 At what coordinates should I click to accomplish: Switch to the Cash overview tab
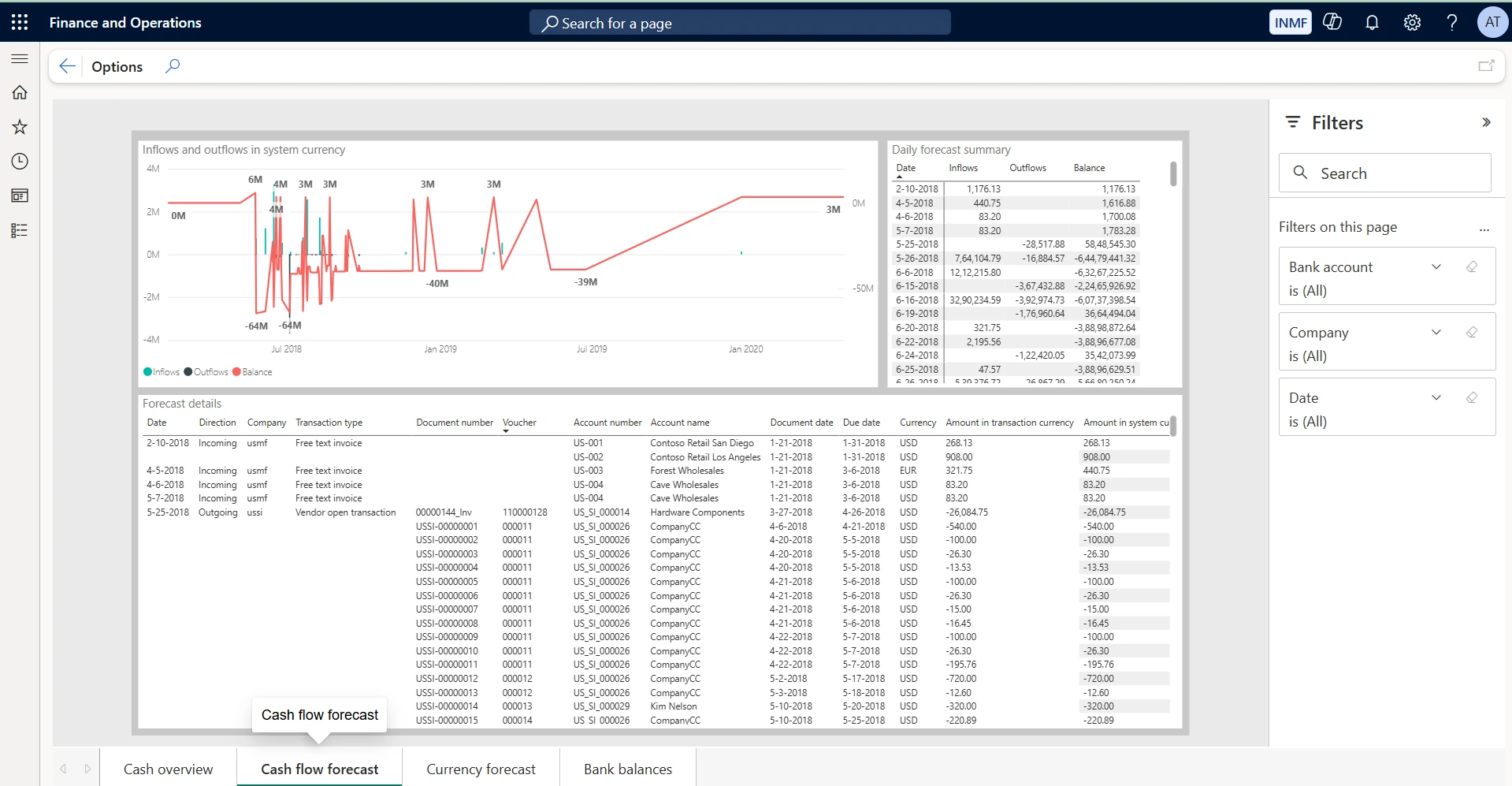click(x=168, y=769)
